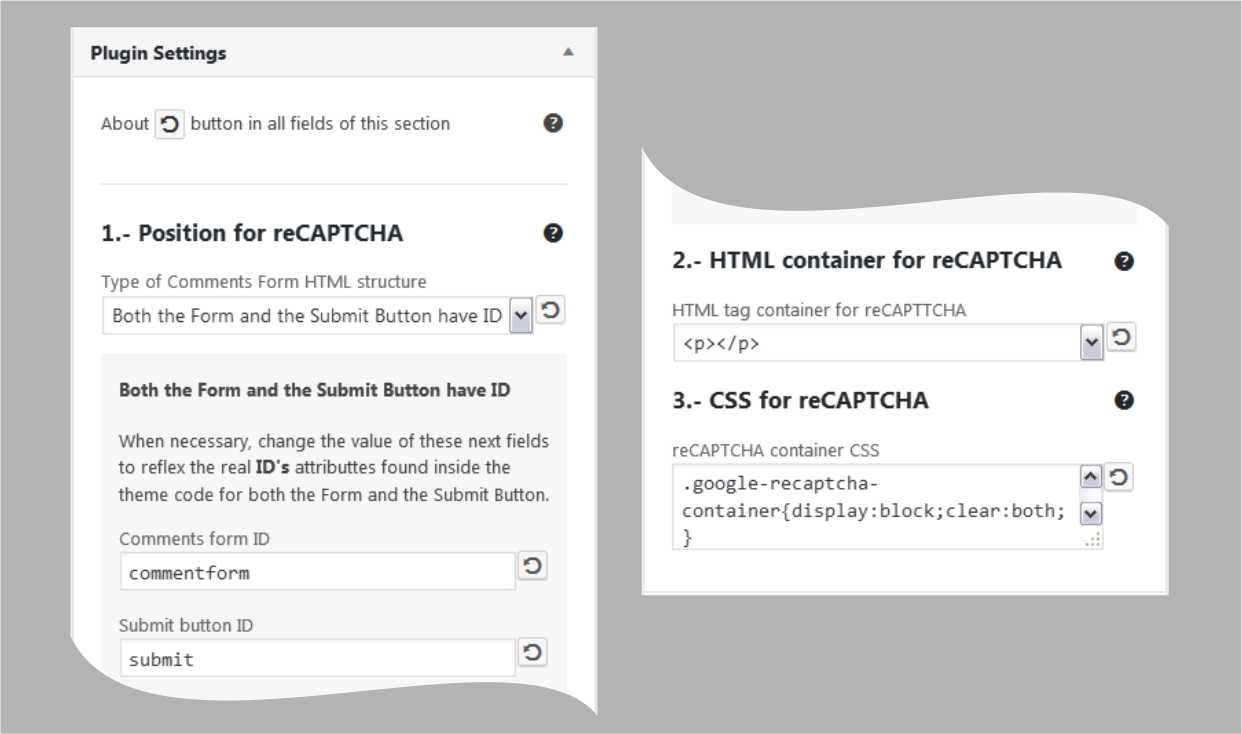This screenshot has width=1242, height=734.
Task: Click into the Comments form ID input
Action: pos(317,573)
